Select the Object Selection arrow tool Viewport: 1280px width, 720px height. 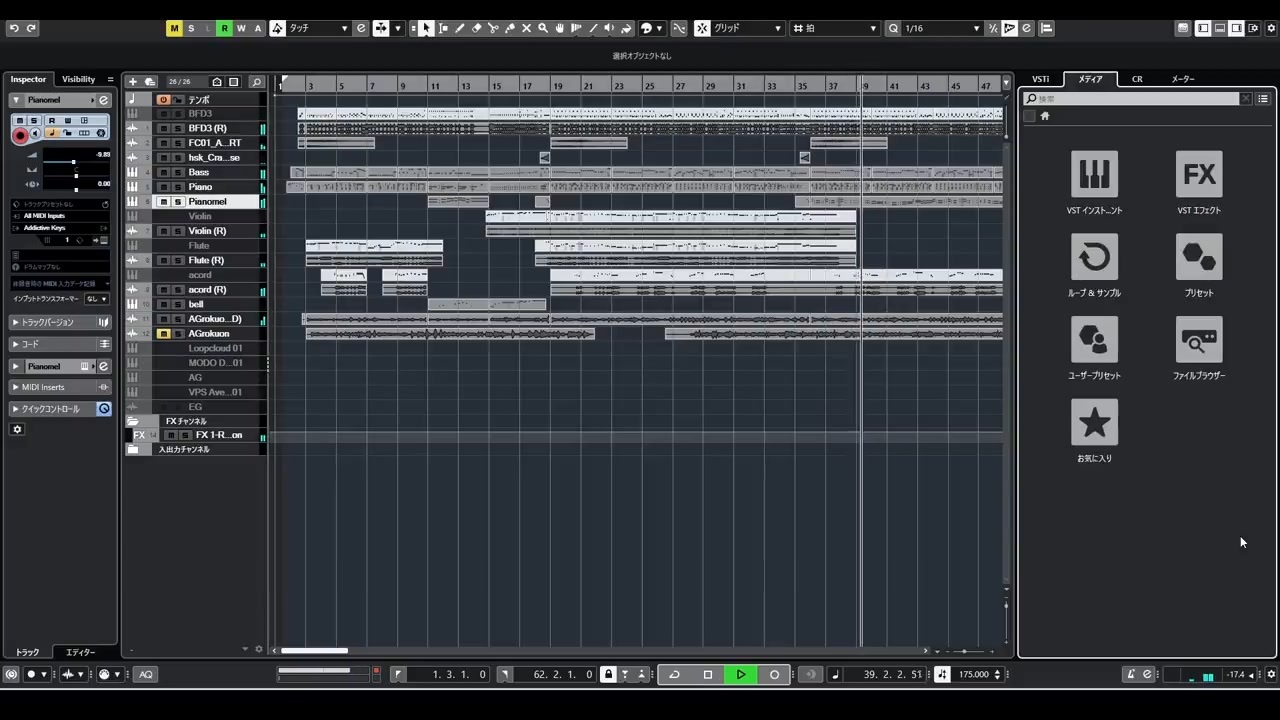coord(426,28)
